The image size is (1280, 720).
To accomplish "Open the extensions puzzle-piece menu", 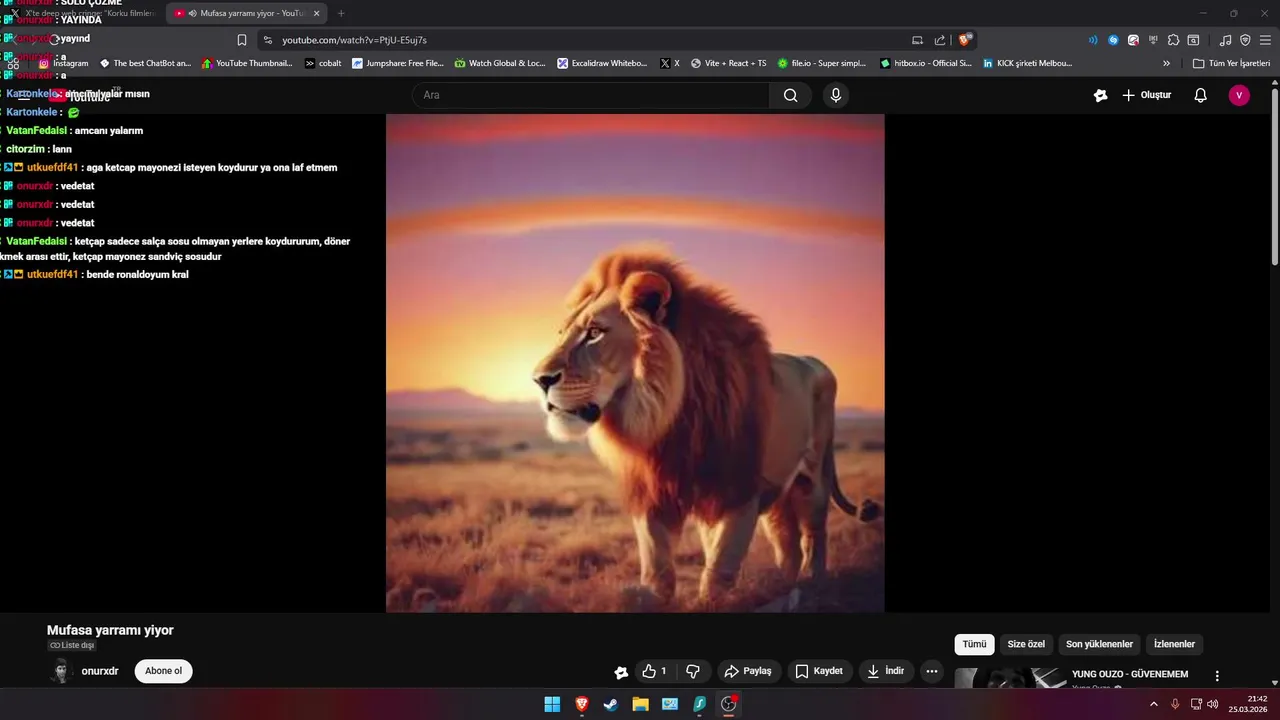I will click(x=1173, y=40).
